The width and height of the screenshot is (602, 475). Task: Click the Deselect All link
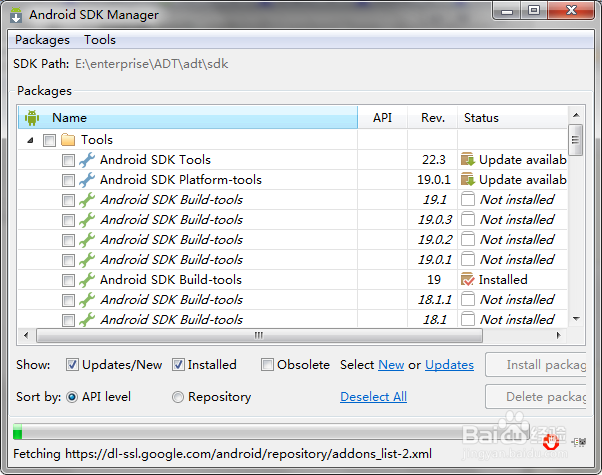pos(373,397)
